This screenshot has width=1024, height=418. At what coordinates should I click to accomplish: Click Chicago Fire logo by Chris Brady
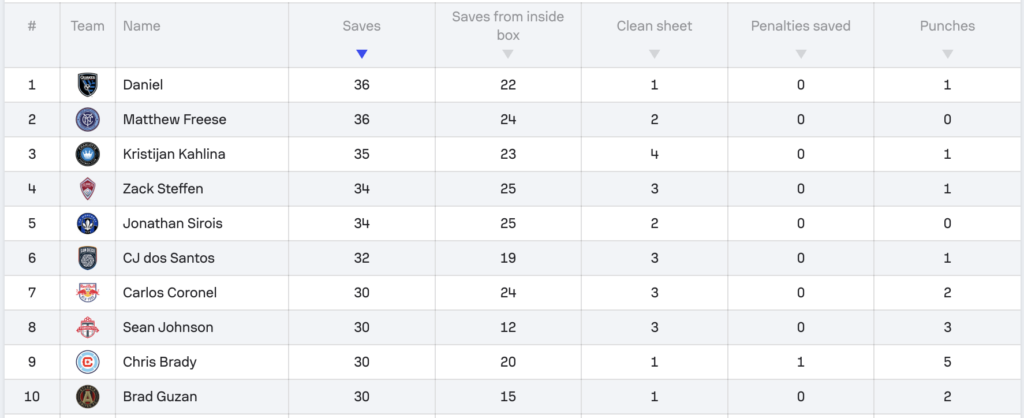[x=88, y=362]
